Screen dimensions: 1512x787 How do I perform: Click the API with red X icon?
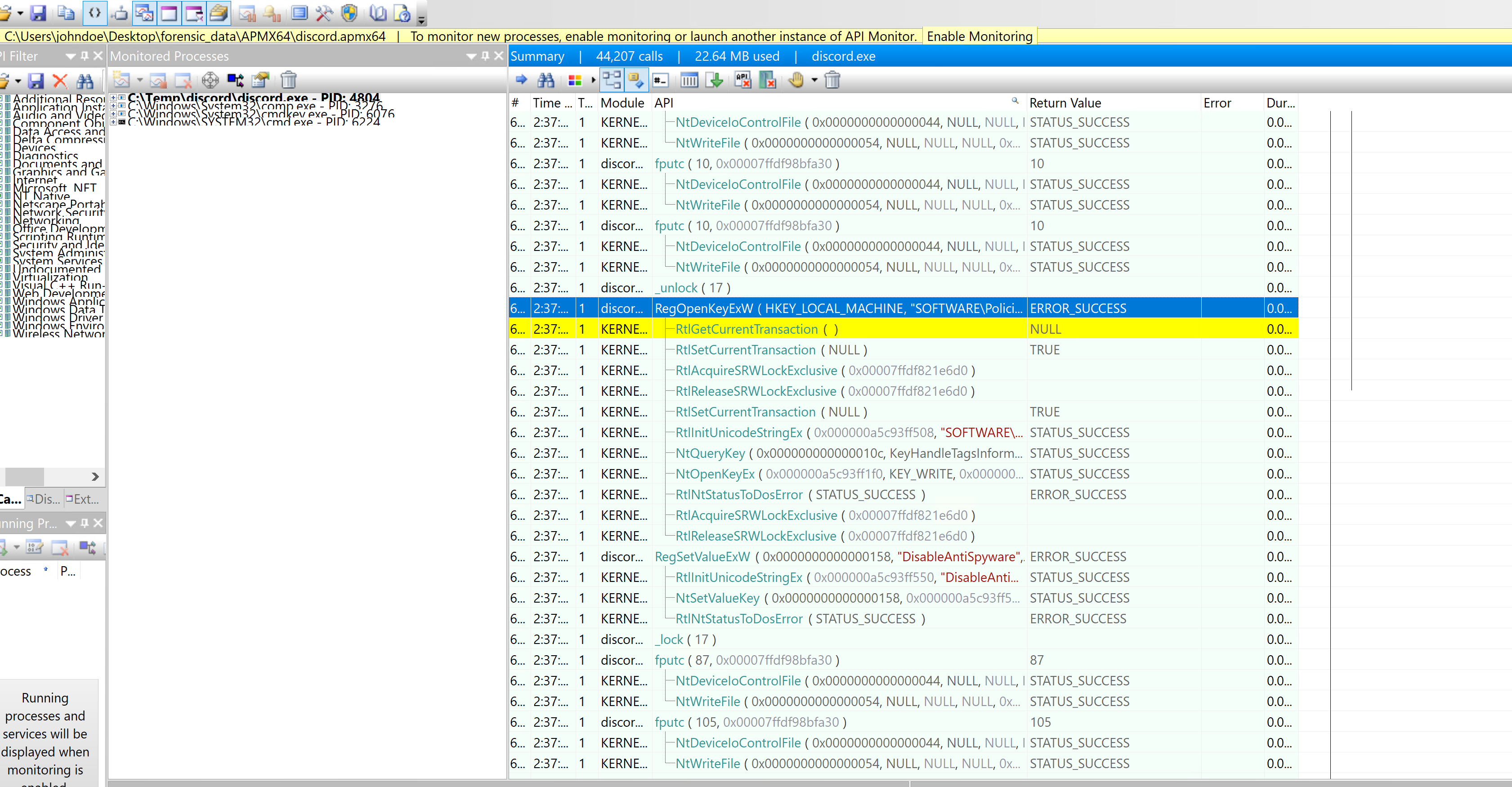pyautogui.click(x=743, y=80)
